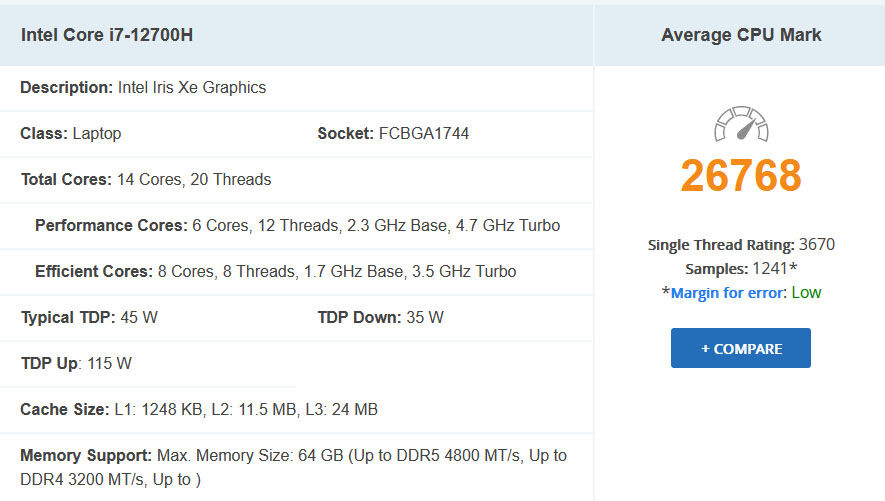
Task: Open the Margin for error link
Action: click(x=728, y=293)
